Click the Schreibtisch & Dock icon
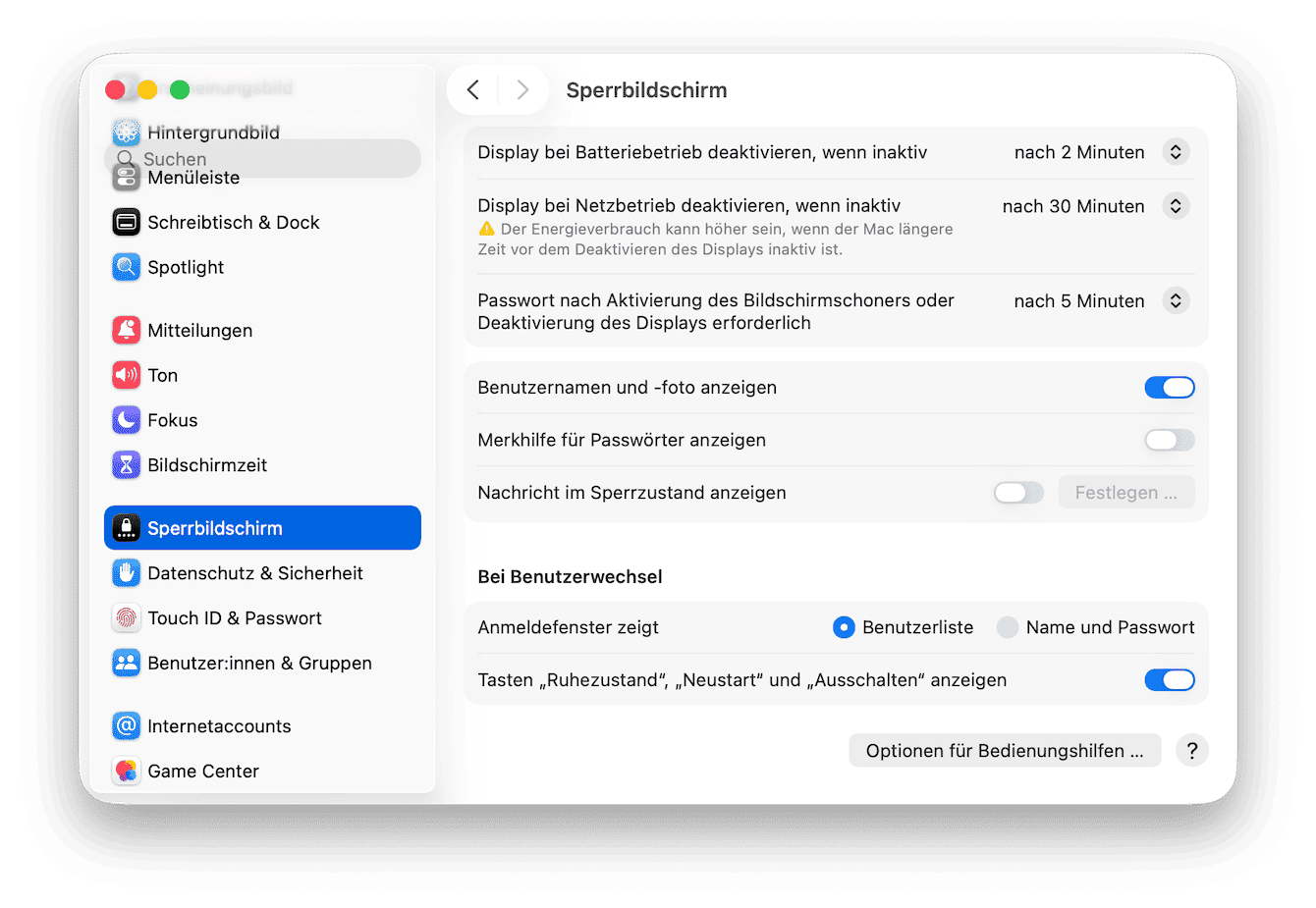Viewport: 1316px width, 908px height. coord(126,222)
